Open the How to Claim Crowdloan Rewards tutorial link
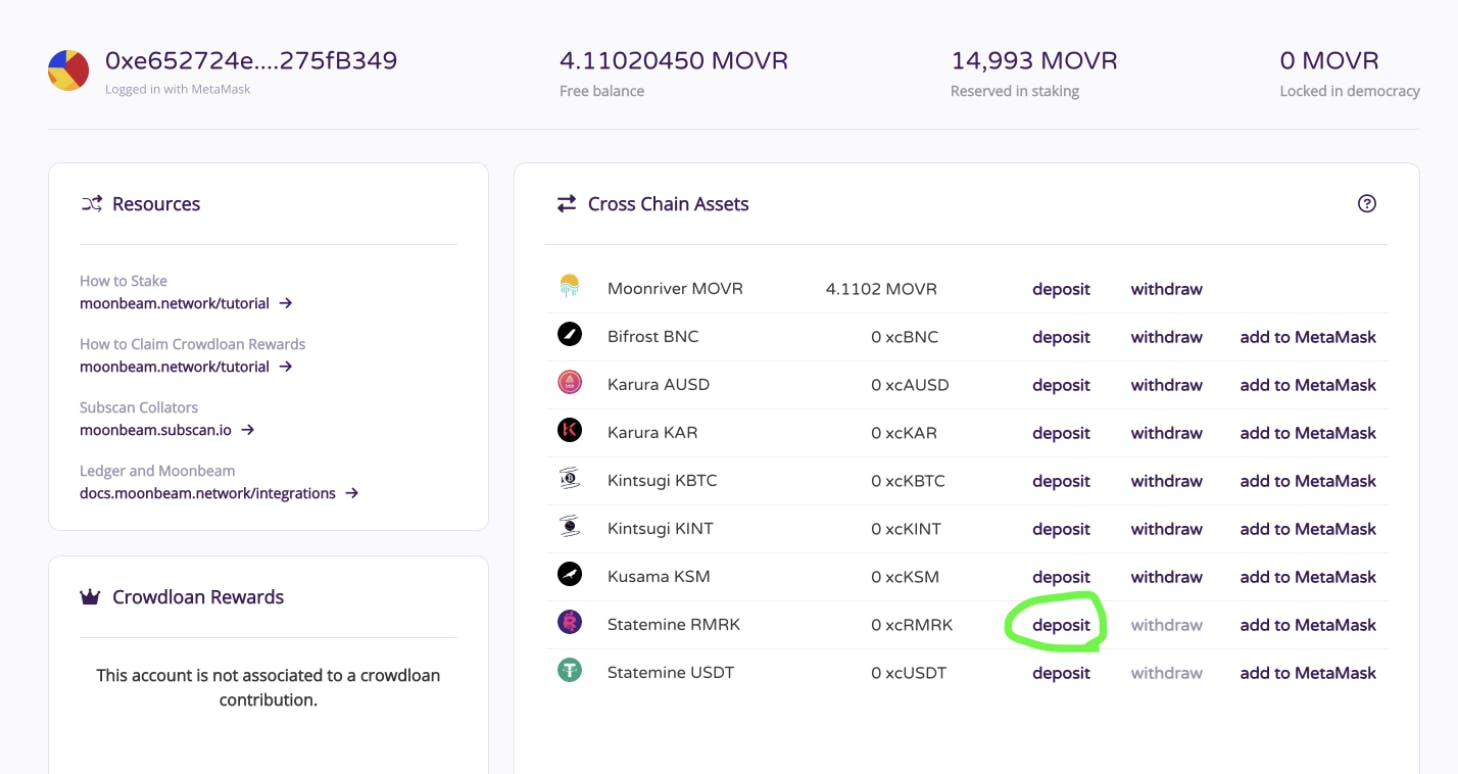The image size is (1458, 774). [x=175, y=367]
